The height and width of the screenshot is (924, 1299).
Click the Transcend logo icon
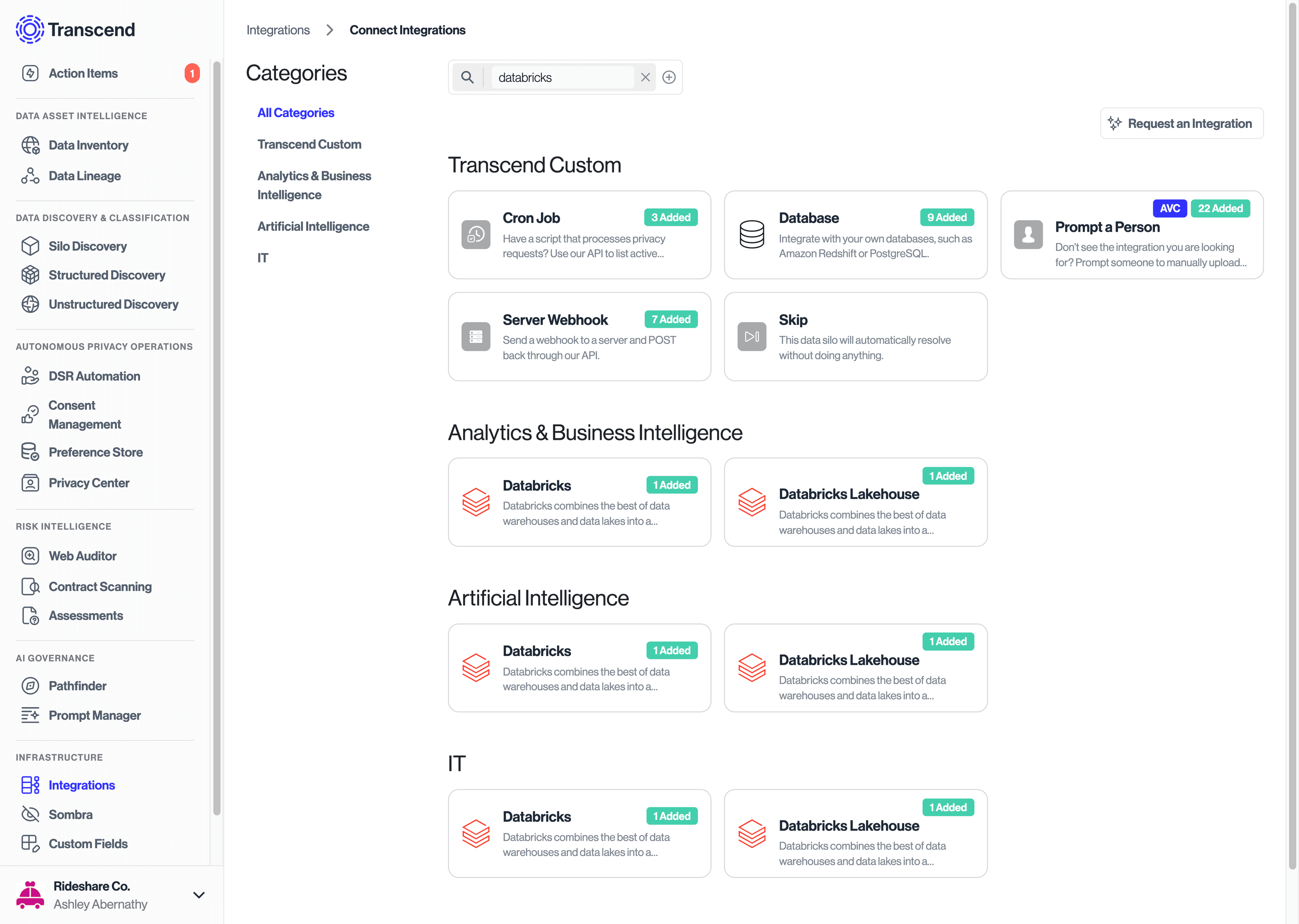coord(29,29)
